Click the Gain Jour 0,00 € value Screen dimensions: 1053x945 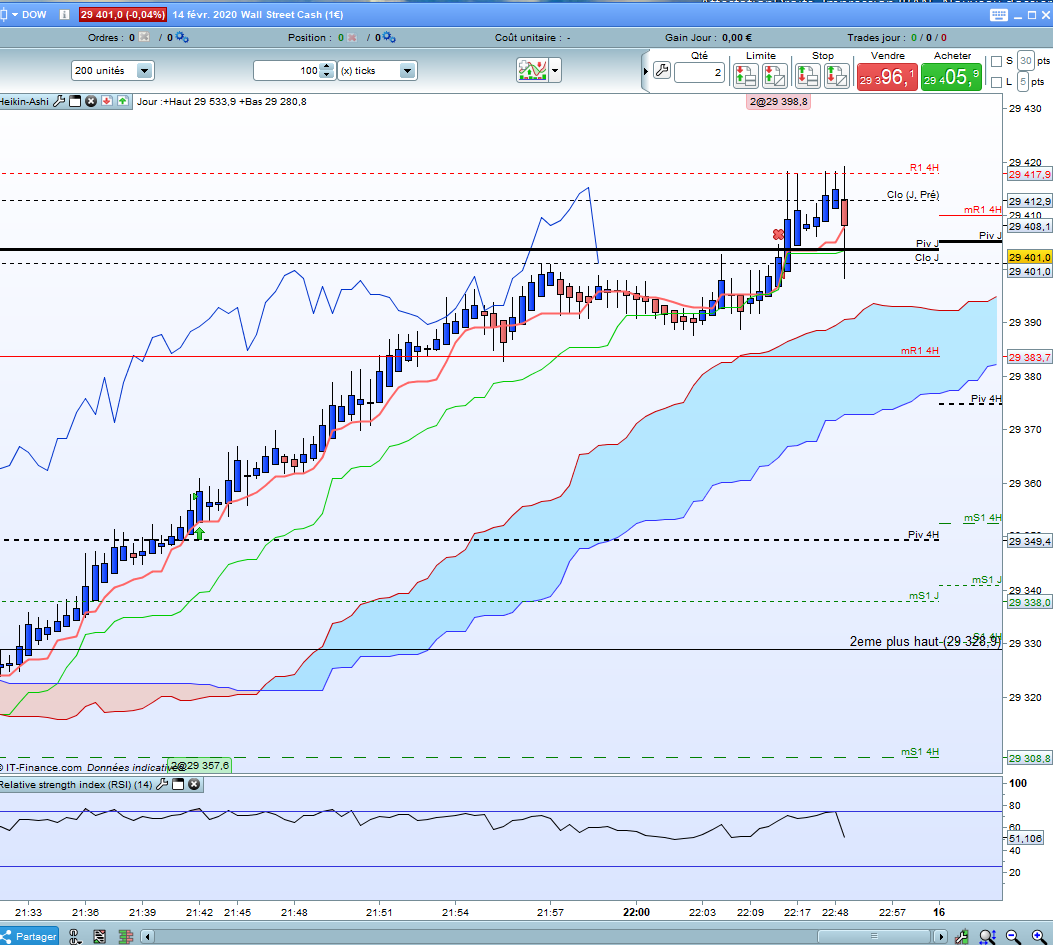tap(737, 38)
